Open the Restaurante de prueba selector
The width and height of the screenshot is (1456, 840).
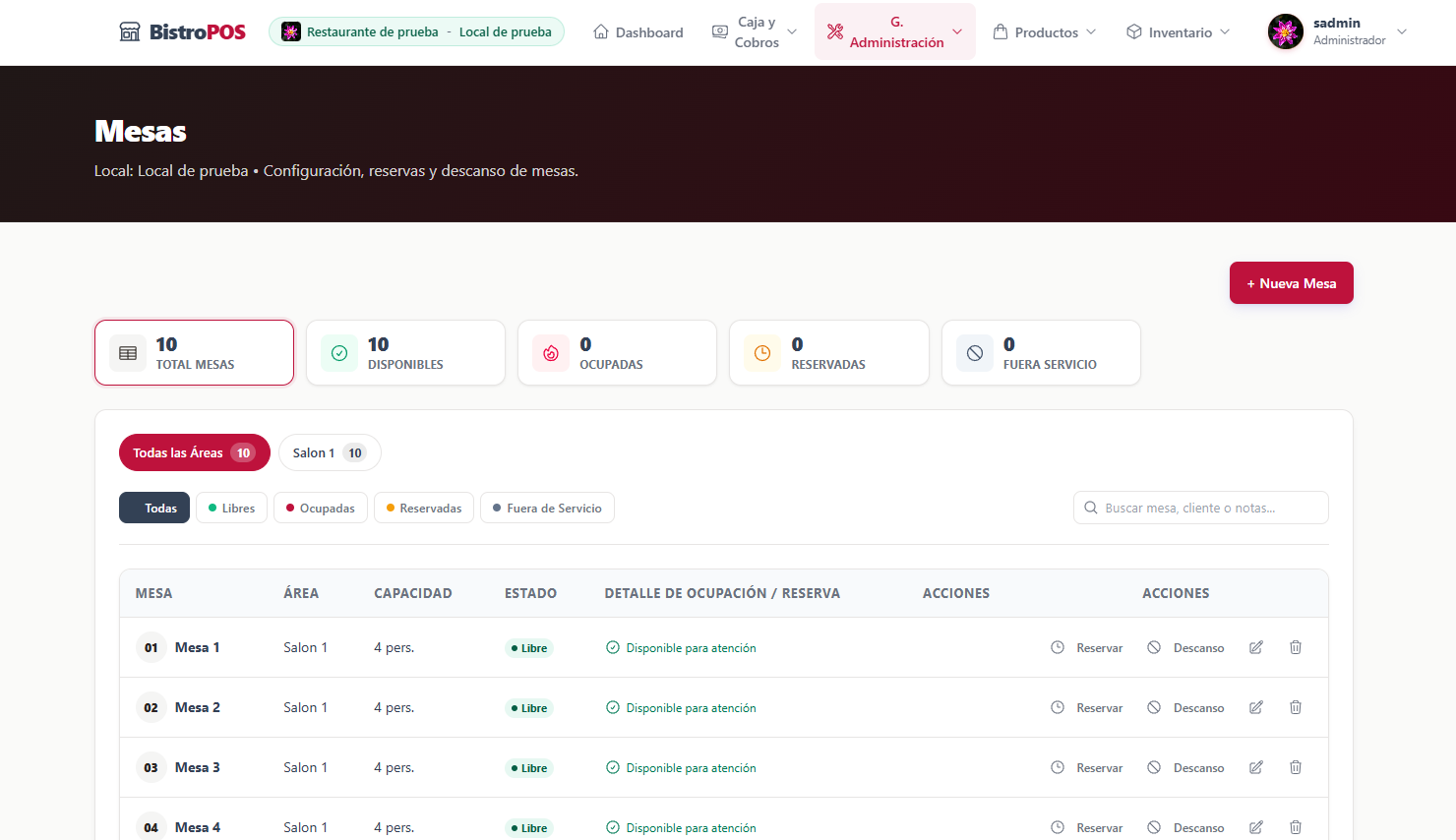(416, 31)
